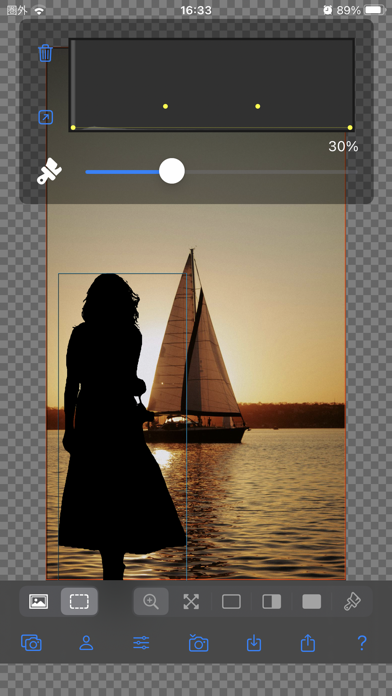Tap the zoom magnifier icon
Image resolution: width=392 pixels, height=696 pixels.
(x=151, y=601)
